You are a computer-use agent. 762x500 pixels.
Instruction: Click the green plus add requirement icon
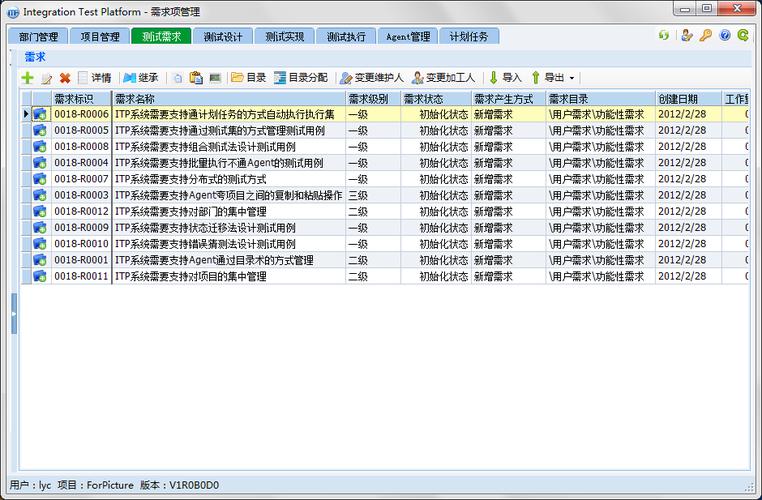pos(28,78)
